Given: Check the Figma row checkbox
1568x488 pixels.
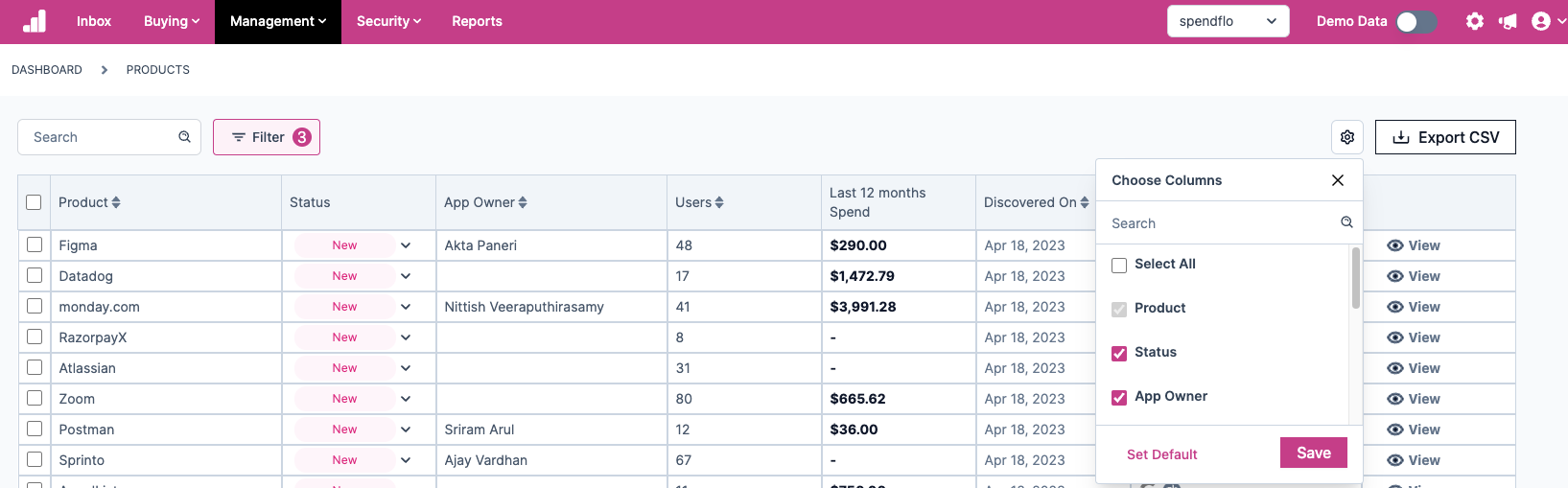Looking at the screenshot, I should click(x=35, y=244).
